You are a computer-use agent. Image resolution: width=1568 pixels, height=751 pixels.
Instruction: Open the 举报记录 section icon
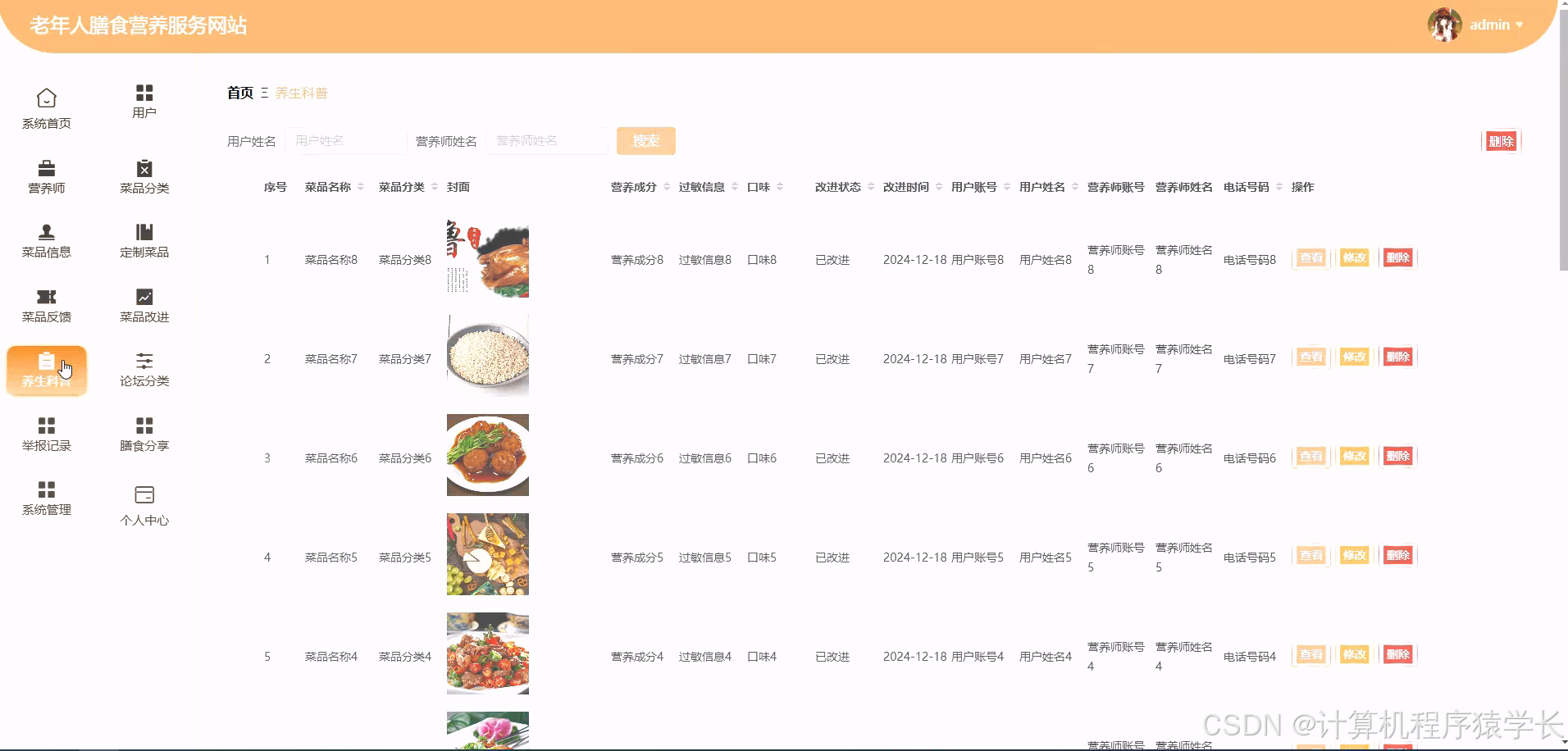coord(46,434)
